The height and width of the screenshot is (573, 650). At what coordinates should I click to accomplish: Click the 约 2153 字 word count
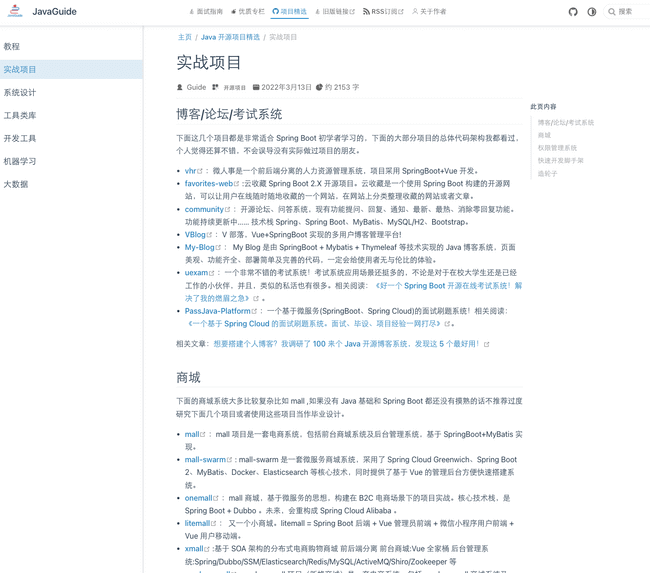342,87
